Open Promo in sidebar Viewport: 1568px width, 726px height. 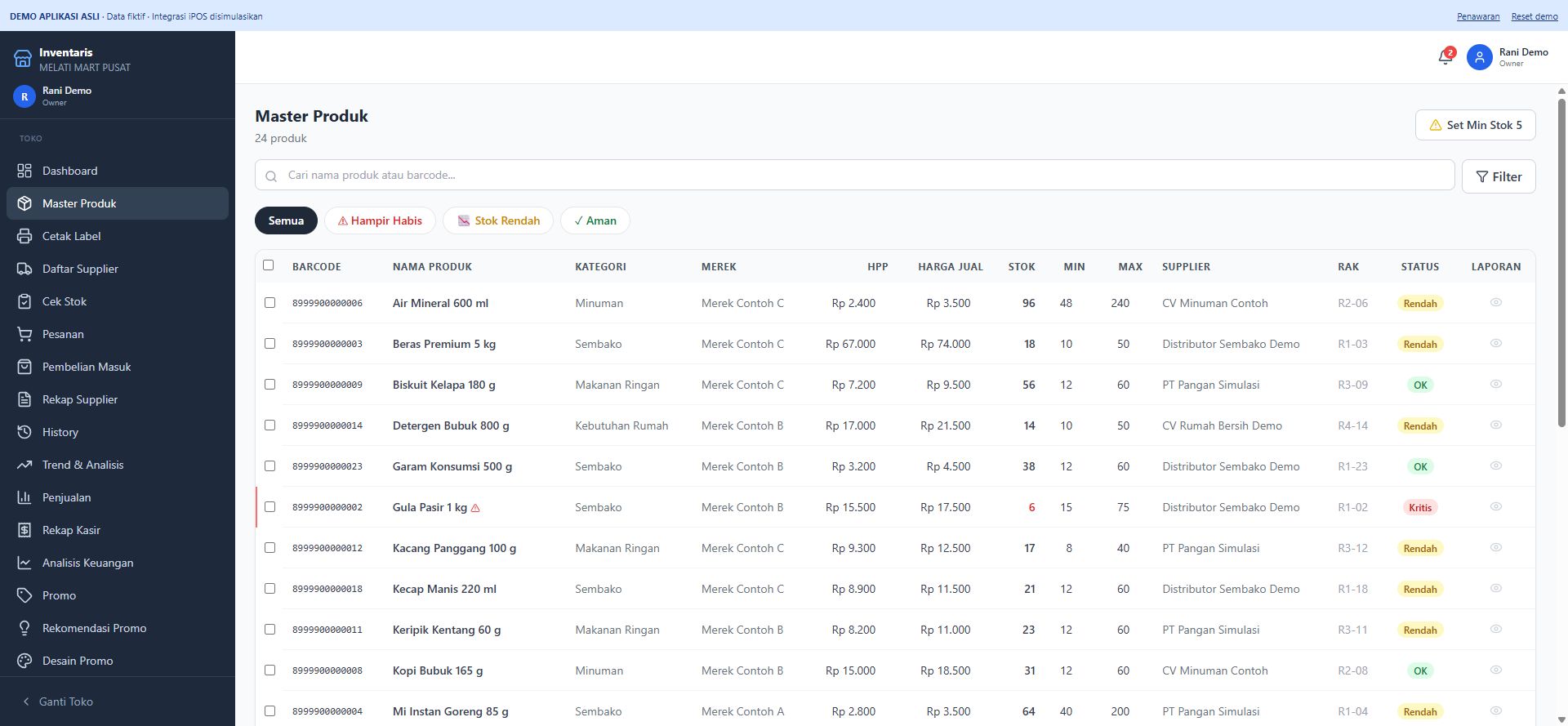[118, 595]
